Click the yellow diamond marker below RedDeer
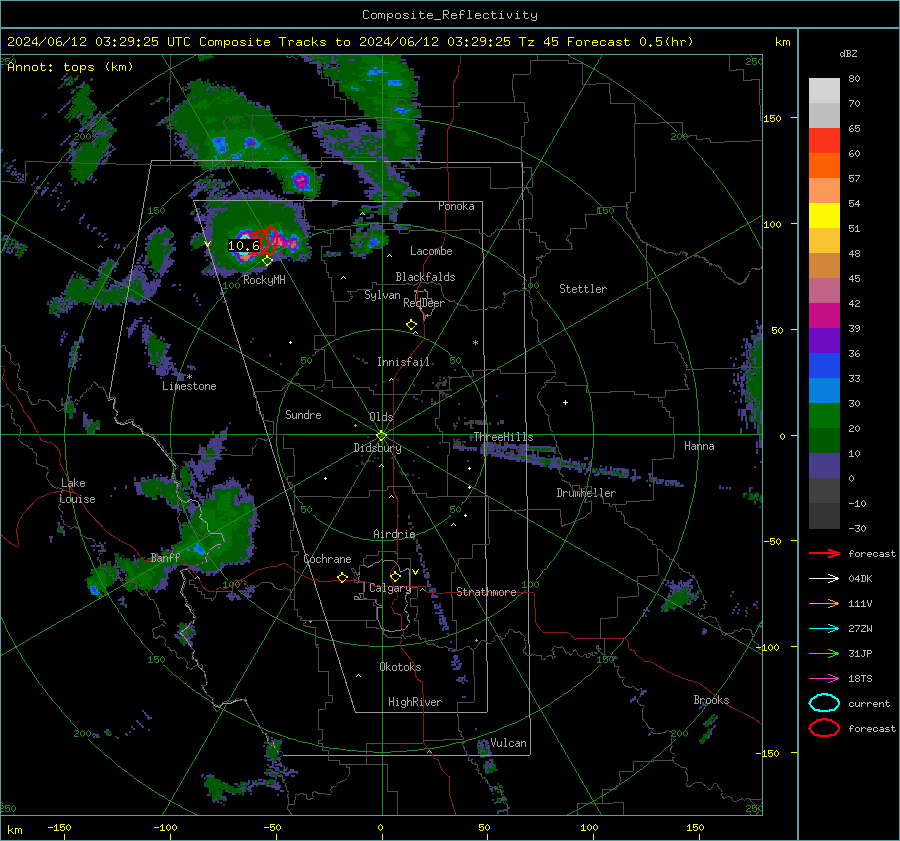This screenshot has width=900, height=841. (x=411, y=325)
